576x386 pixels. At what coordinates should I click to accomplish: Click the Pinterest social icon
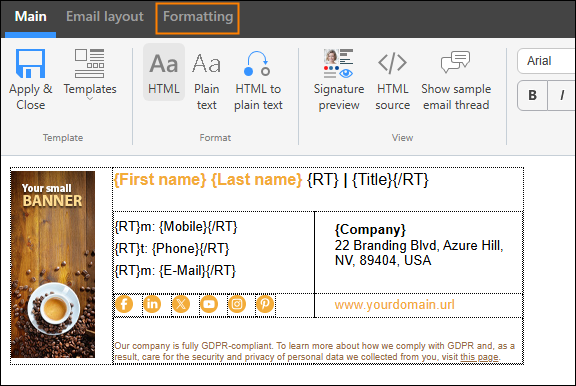265,304
